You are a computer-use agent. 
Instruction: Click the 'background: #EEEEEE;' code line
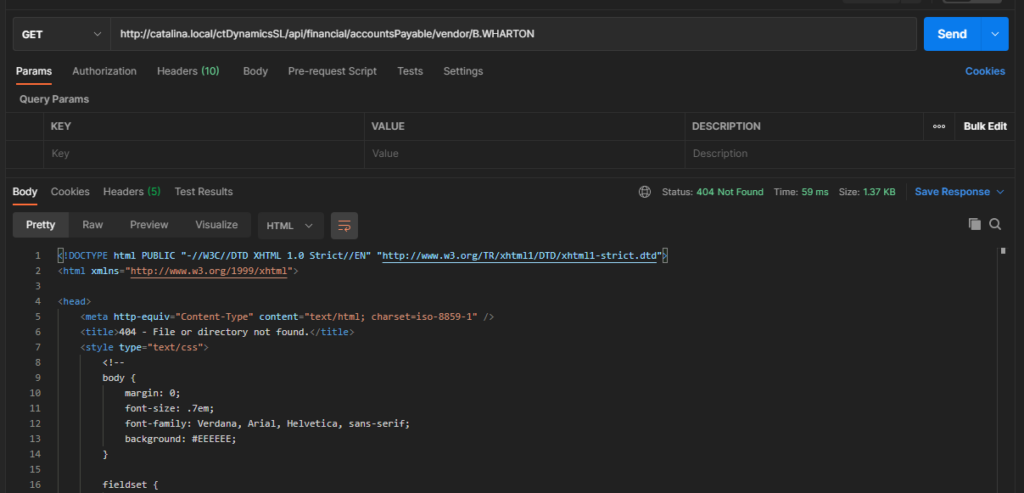tap(180, 439)
